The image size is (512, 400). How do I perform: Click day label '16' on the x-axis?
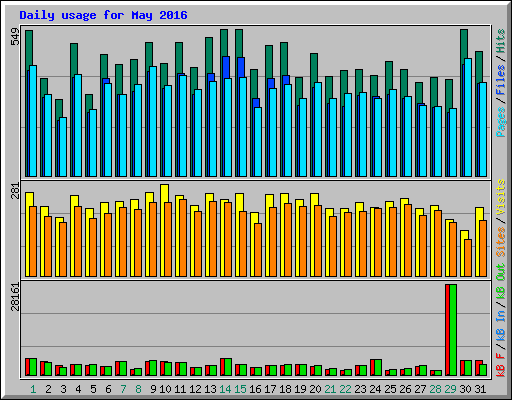point(255,389)
